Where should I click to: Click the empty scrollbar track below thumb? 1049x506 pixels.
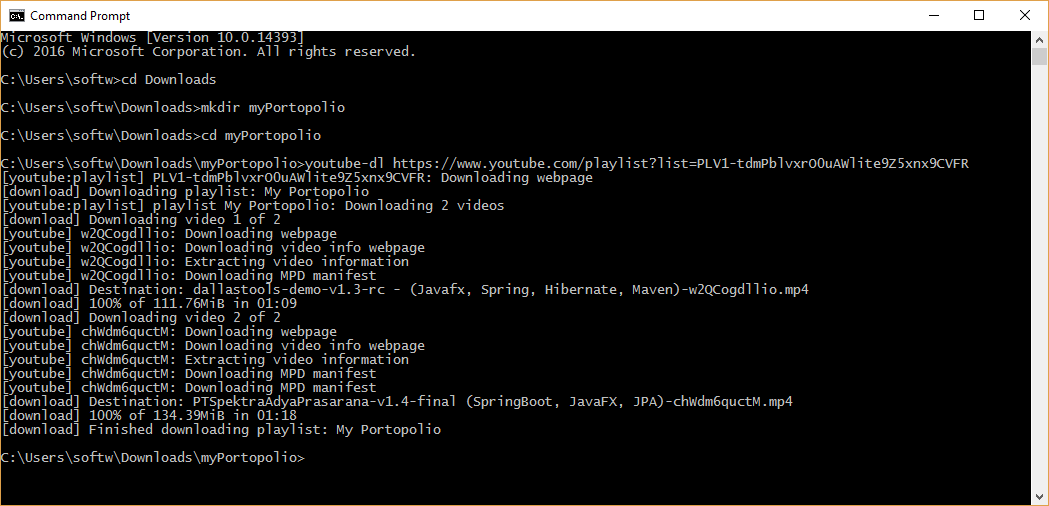click(1039, 268)
